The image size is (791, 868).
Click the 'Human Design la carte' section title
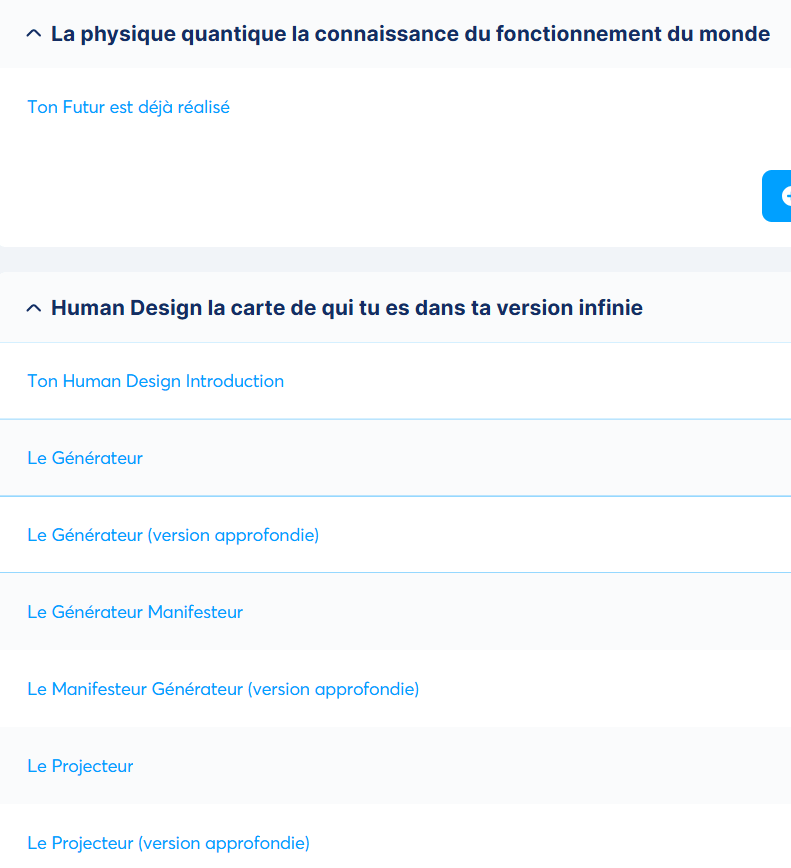coord(346,308)
